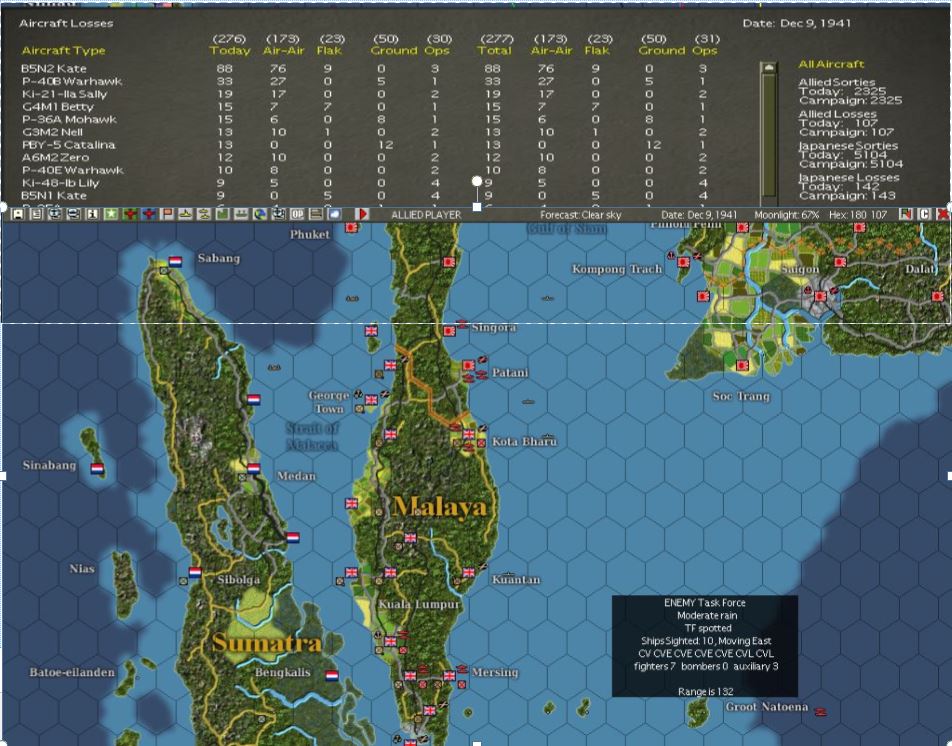Viewport: 952px width, 746px height.
Task: Click the 'C' button in status bar
Action: point(924,214)
